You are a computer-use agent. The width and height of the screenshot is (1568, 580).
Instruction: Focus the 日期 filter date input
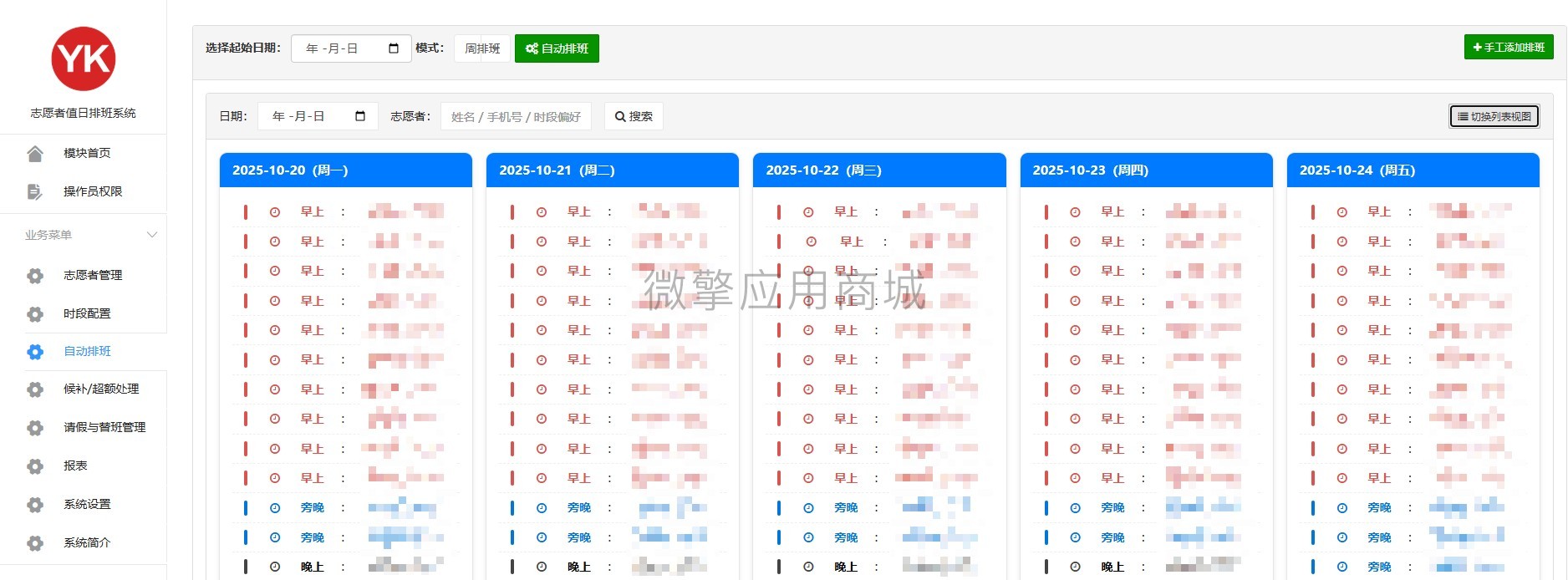point(318,116)
